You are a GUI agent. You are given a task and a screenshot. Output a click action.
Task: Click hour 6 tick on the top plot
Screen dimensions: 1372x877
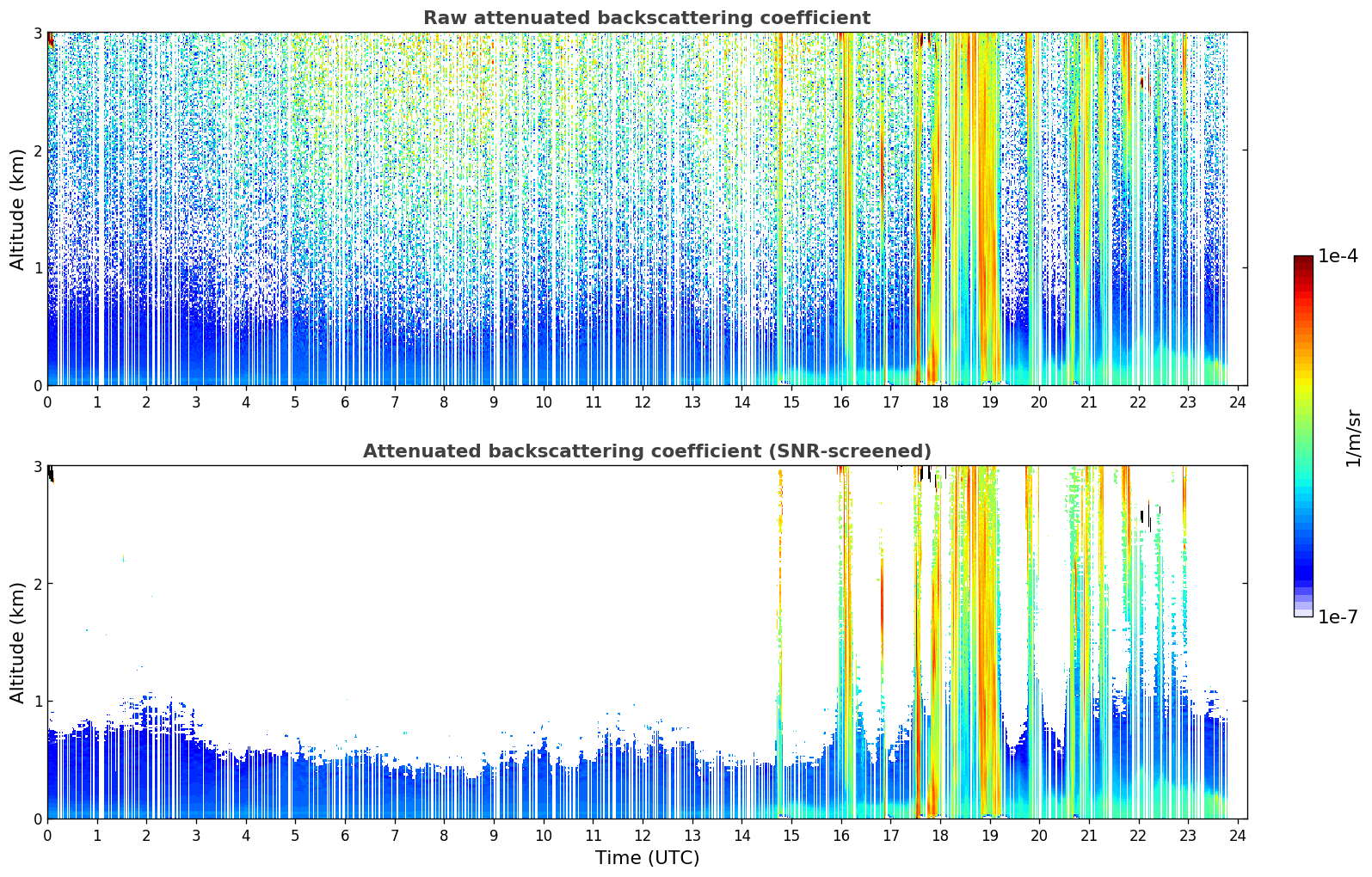pos(345,402)
